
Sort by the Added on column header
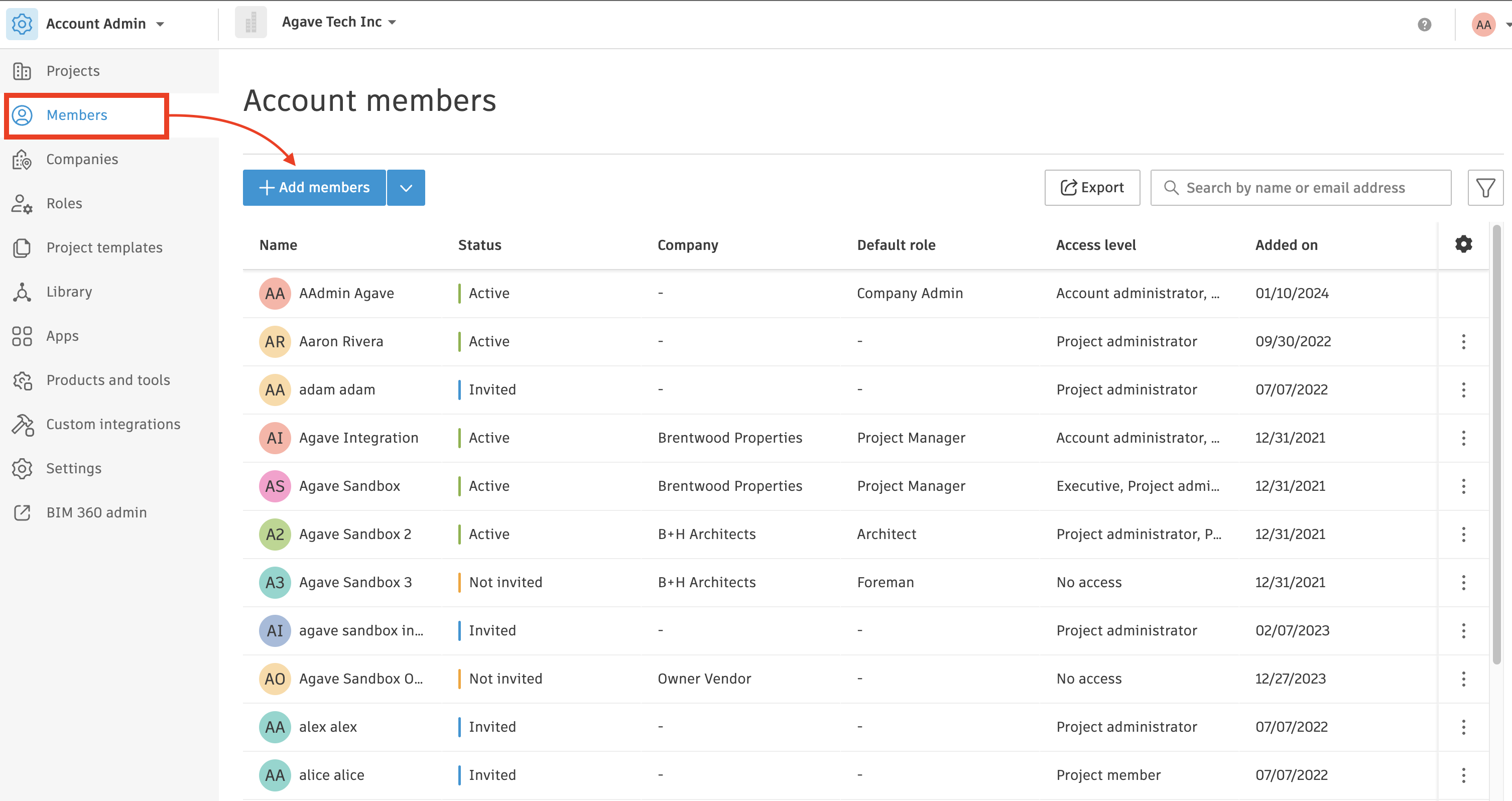point(1286,245)
